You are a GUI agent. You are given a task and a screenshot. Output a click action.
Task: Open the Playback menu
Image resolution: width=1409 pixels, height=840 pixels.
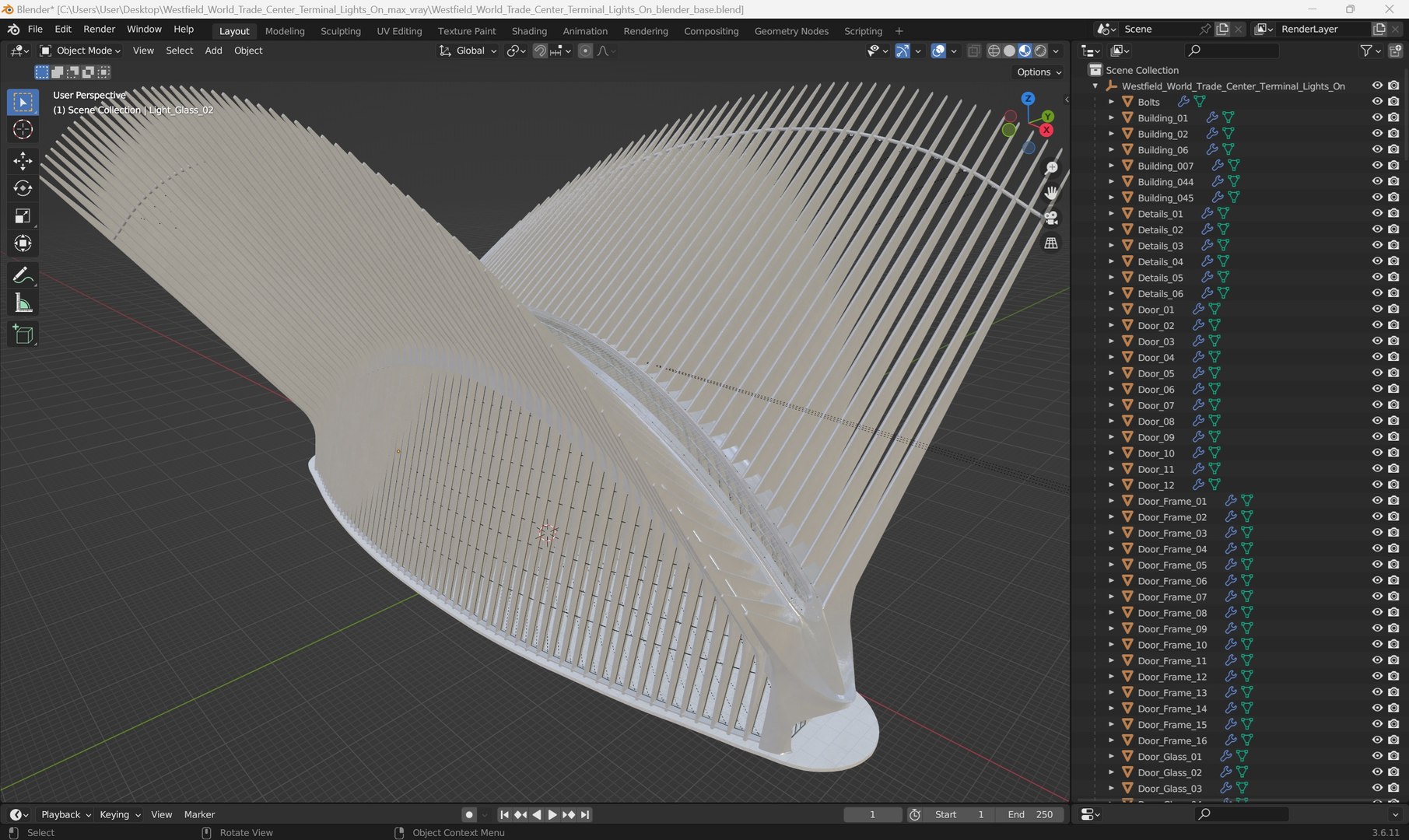[65, 814]
